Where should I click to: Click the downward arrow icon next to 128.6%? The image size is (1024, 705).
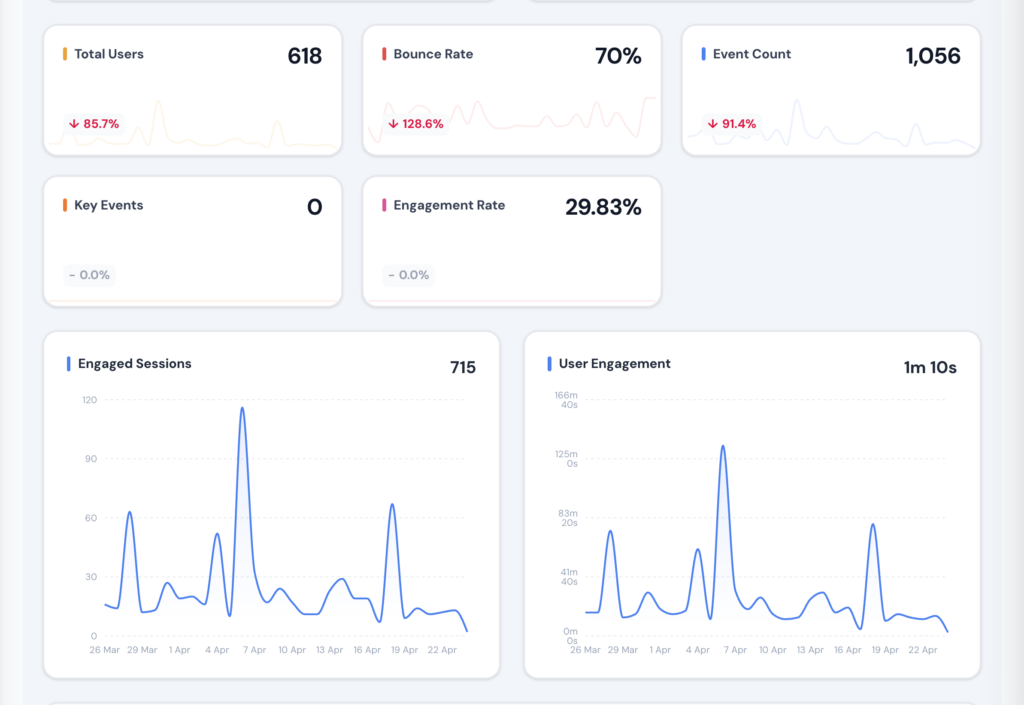[392, 124]
